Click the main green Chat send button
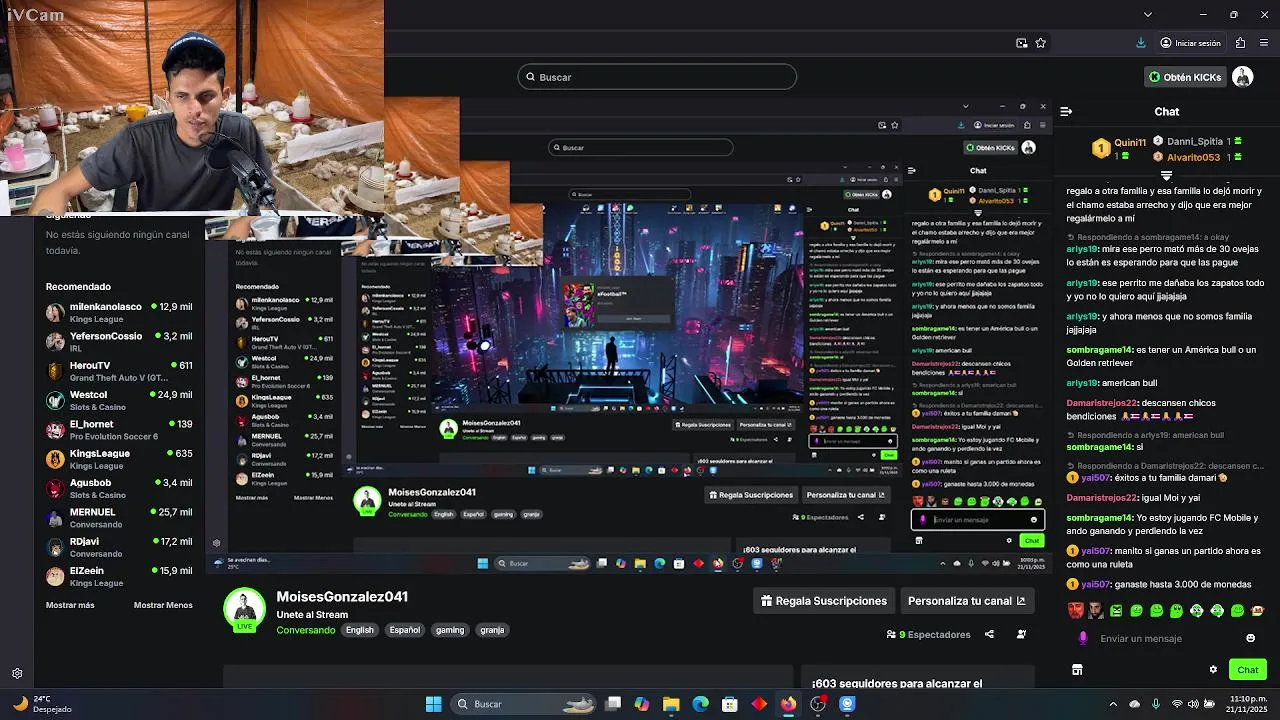Screen dimensions: 1280x720 tap(1247, 670)
